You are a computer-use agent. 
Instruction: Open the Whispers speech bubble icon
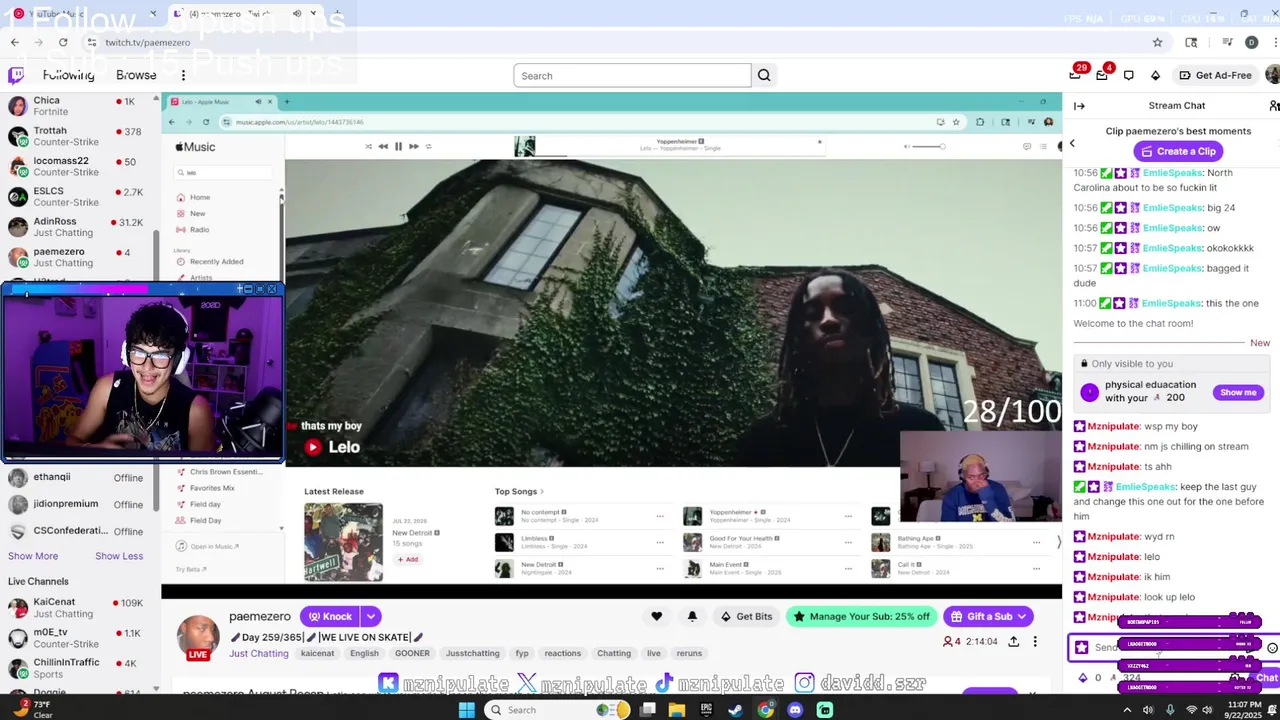point(1129,75)
